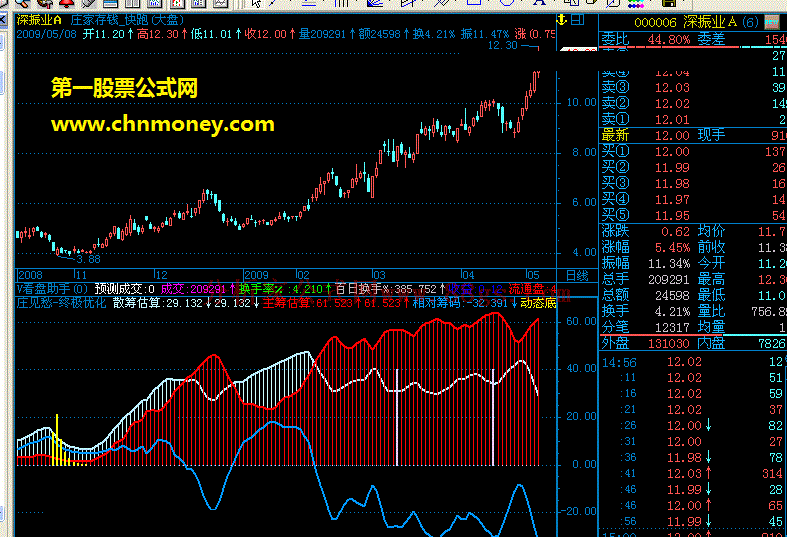Click the 振幅 11.34% value
Image resolution: width=787 pixels, height=537 pixels.
(670, 264)
